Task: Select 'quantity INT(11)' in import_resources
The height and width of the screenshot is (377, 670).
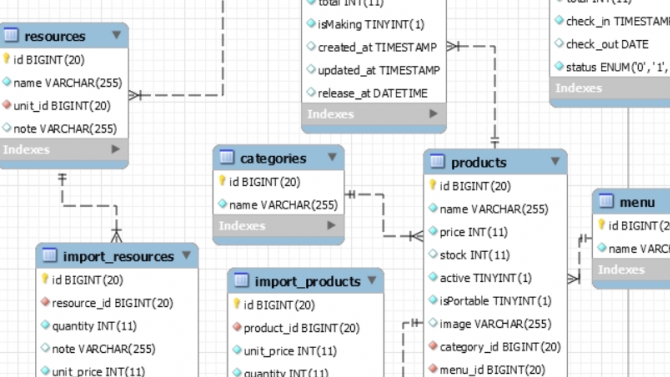Action: 94,326
